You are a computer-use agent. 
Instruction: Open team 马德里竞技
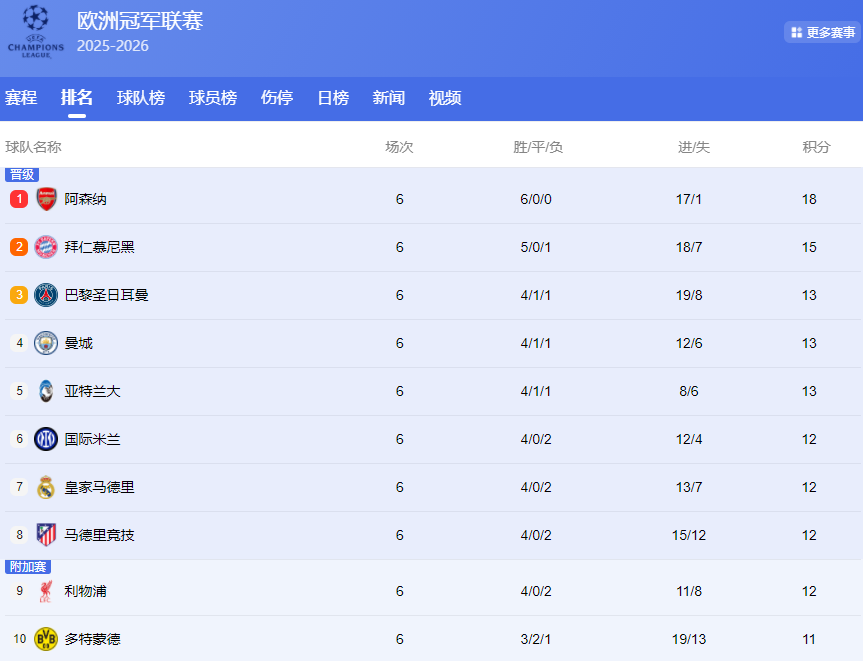tap(100, 535)
